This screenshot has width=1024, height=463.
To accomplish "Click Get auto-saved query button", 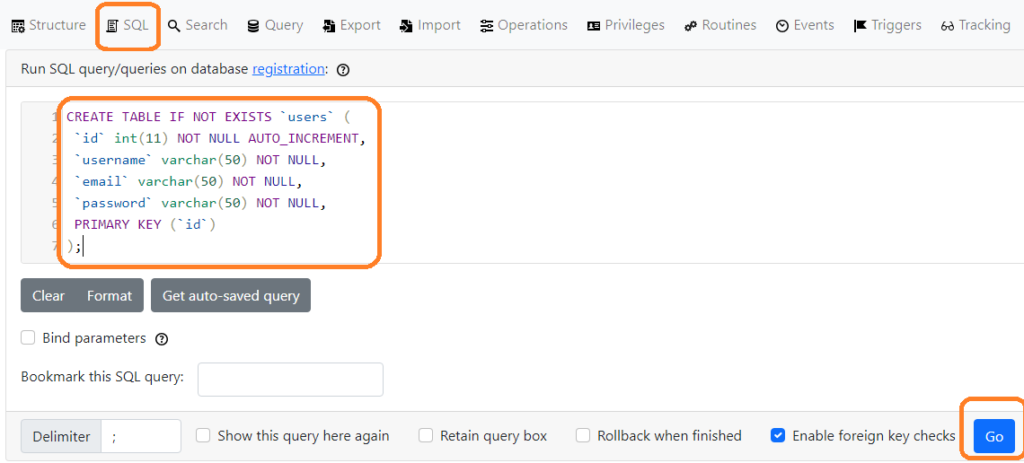I will (x=231, y=296).
